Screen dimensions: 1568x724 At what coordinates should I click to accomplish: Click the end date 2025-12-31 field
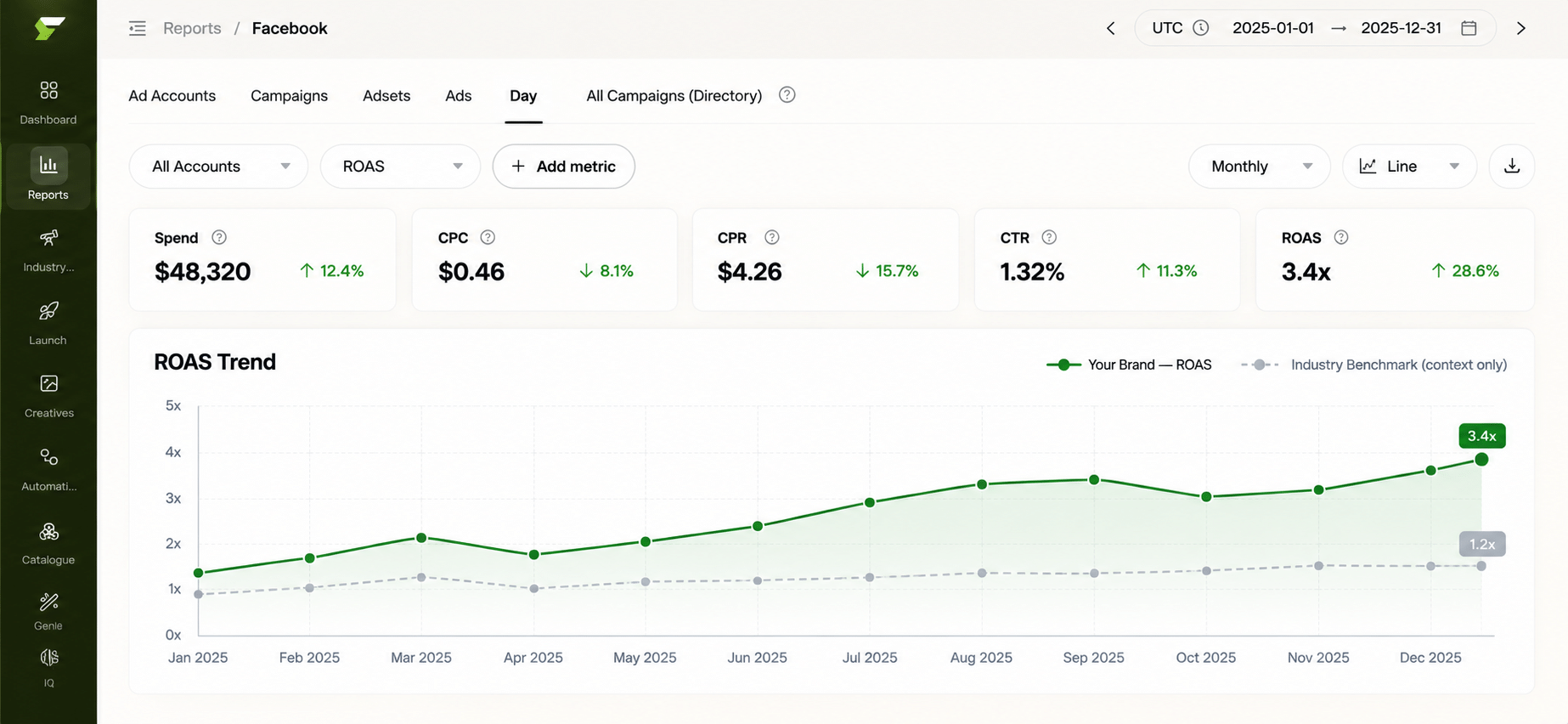point(1402,28)
